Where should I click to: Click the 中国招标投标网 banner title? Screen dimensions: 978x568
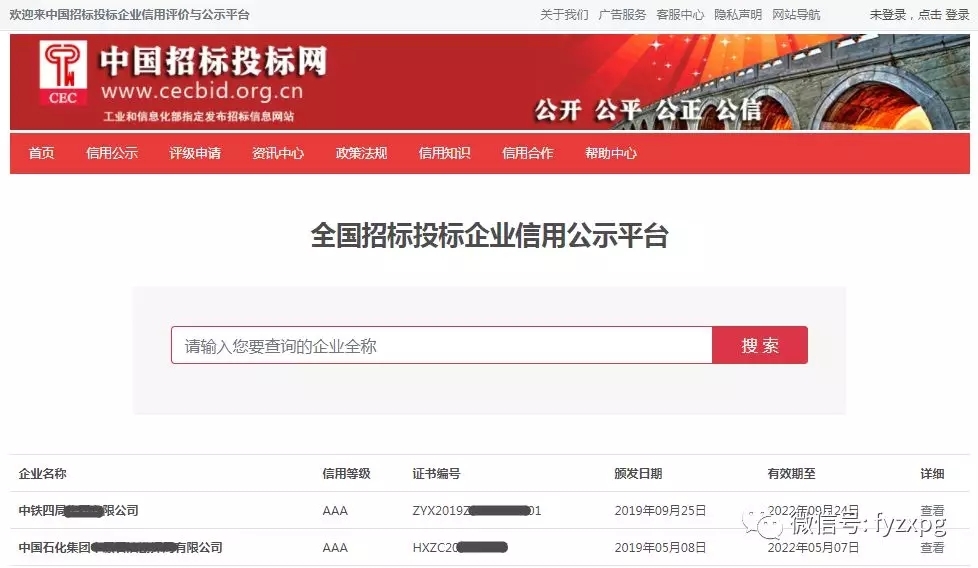click(213, 62)
